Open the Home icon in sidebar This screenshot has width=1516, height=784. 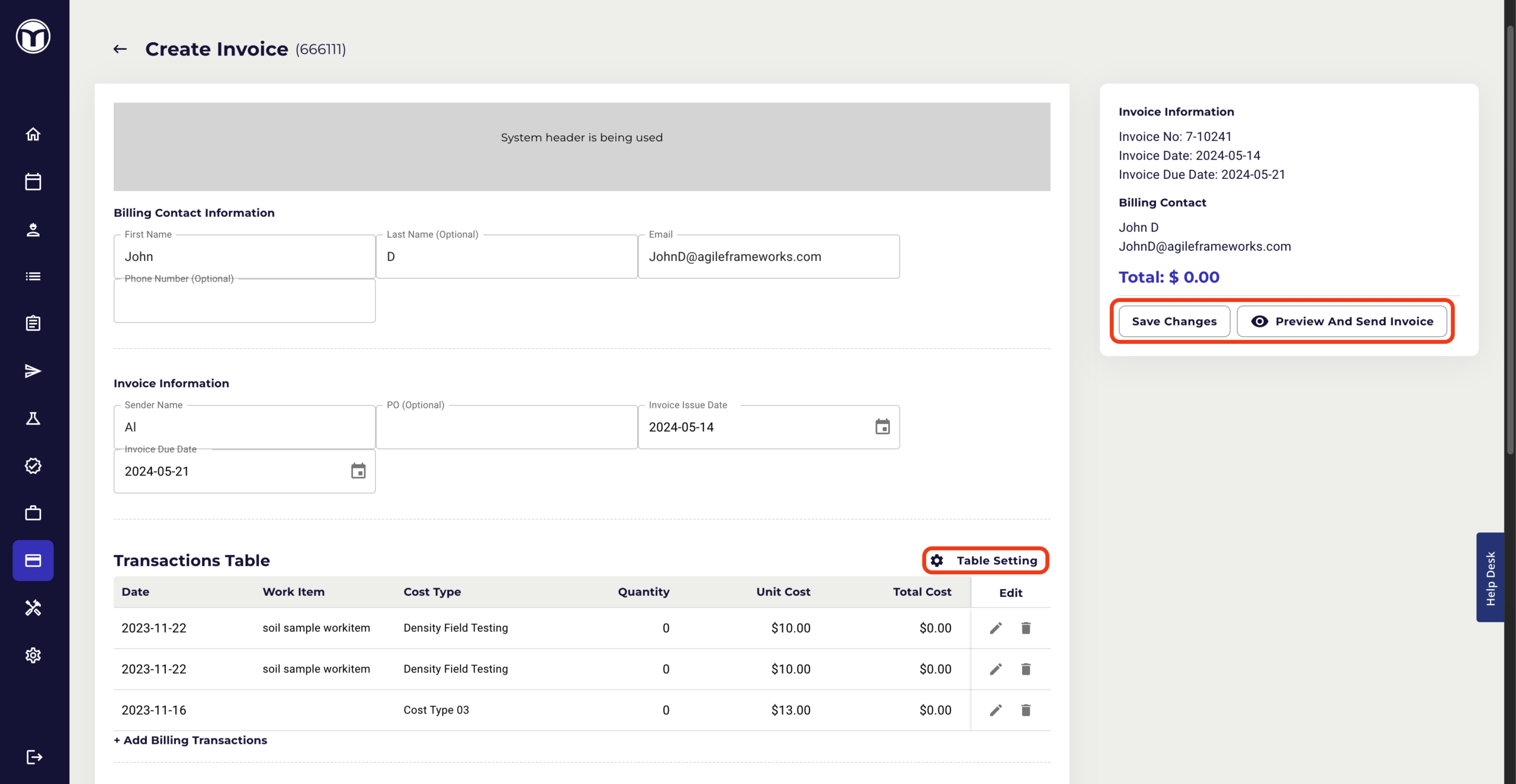[x=33, y=134]
